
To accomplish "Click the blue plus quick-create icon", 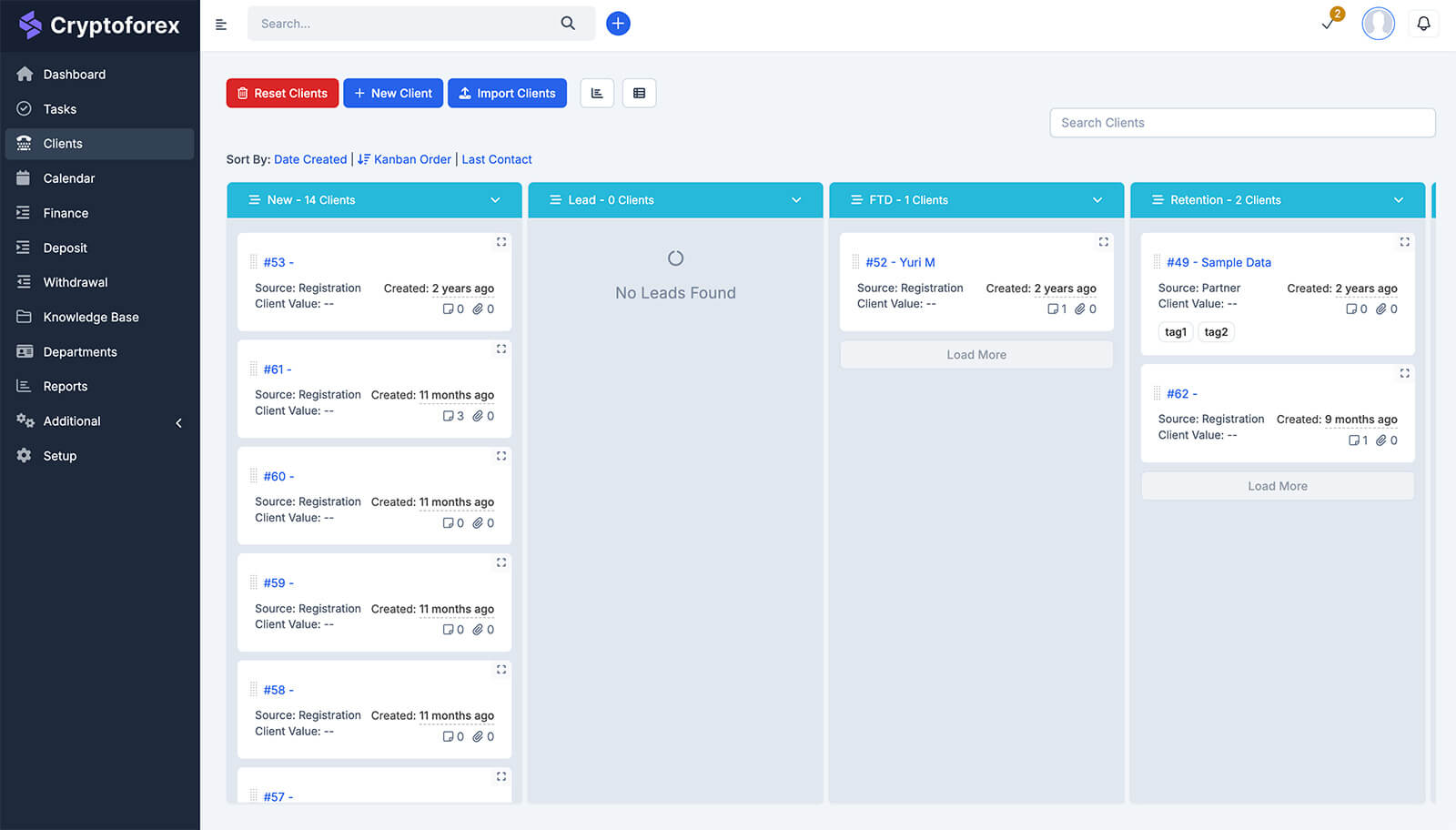I will coord(619,23).
